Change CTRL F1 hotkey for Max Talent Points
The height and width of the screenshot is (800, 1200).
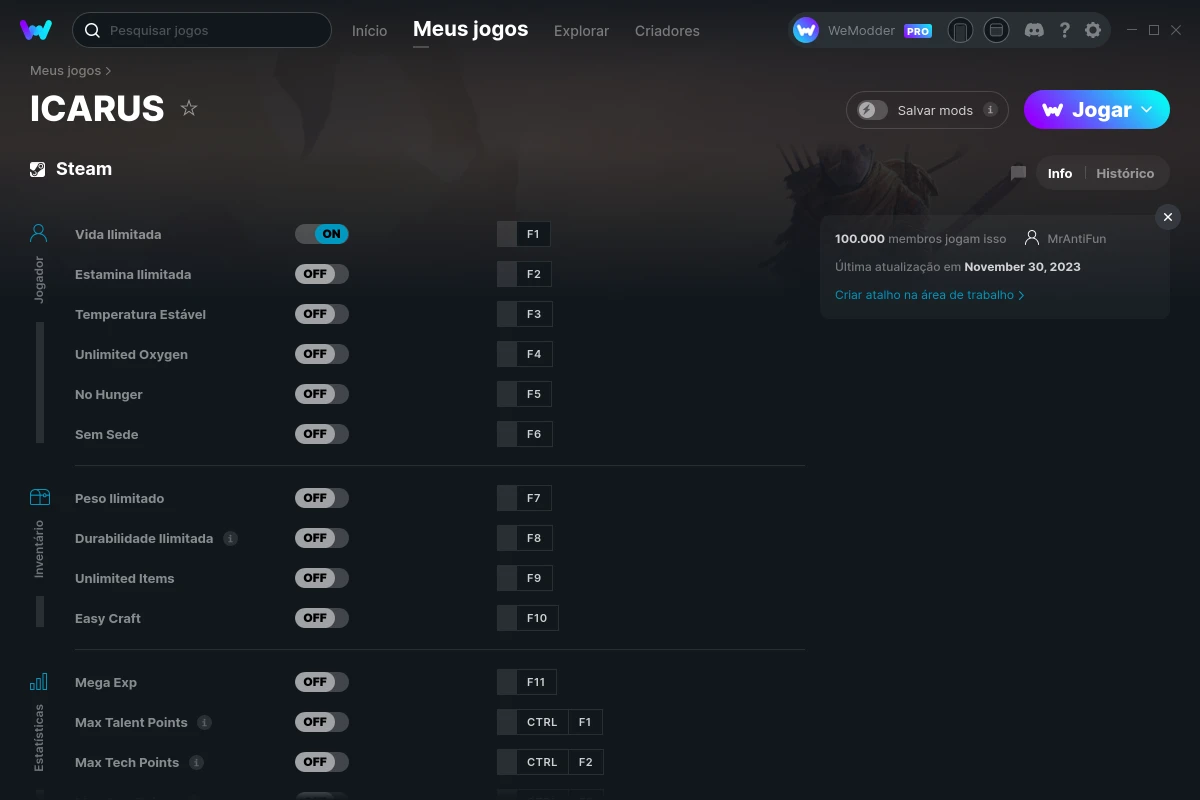[x=550, y=722]
